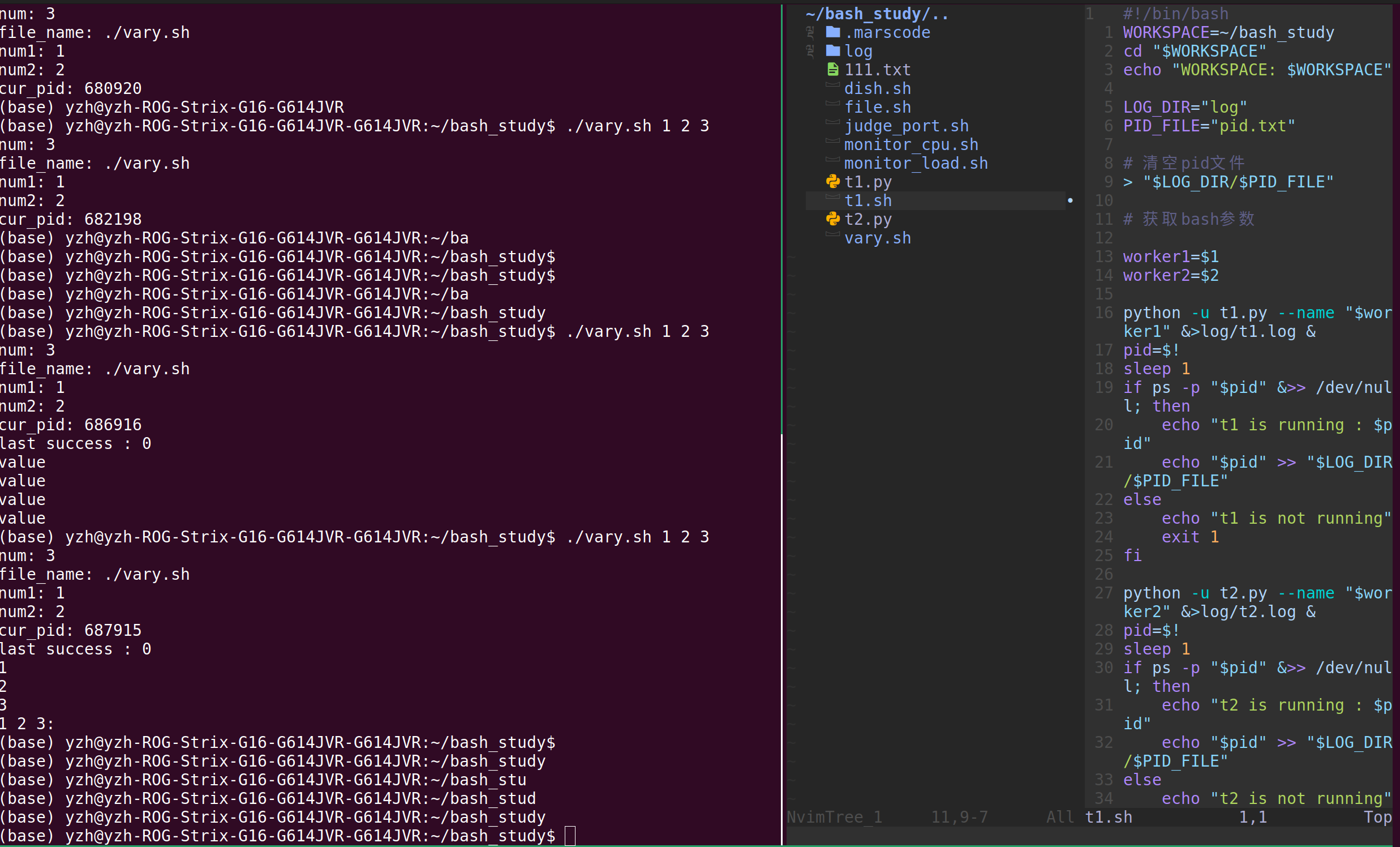Open file.sh from the tree
The image size is (1400, 847).
pos(877,108)
